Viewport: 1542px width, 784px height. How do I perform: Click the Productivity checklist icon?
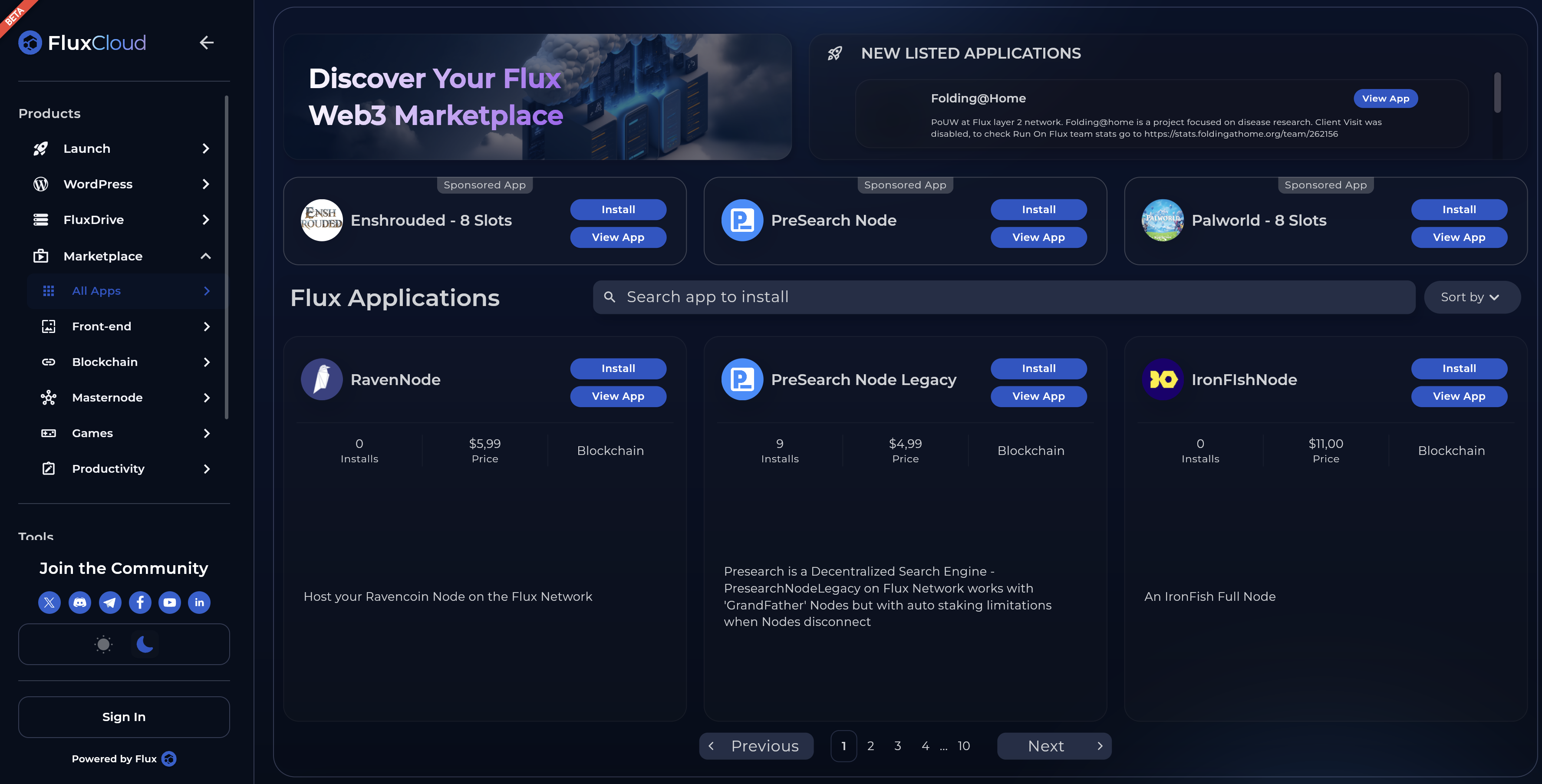coord(49,468)
